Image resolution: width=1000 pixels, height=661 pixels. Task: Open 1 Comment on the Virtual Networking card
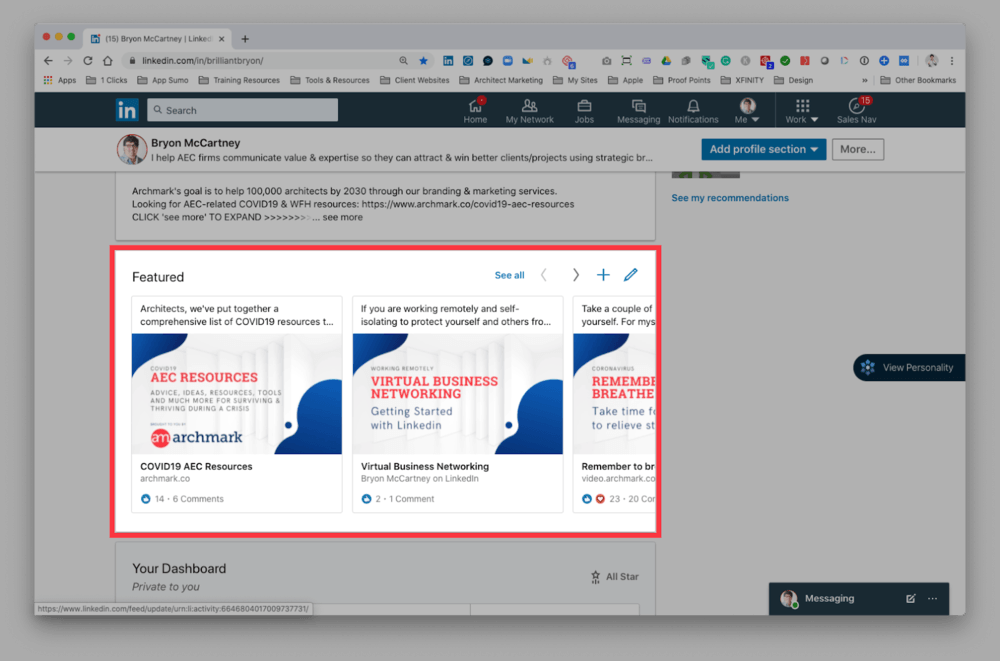tap(411, 499)
